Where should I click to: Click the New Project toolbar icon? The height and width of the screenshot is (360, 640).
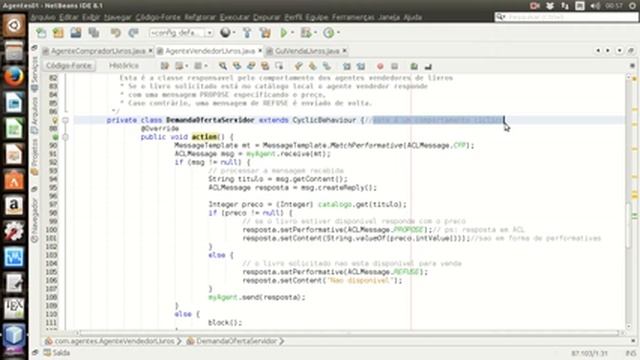[x=58, y=33]
